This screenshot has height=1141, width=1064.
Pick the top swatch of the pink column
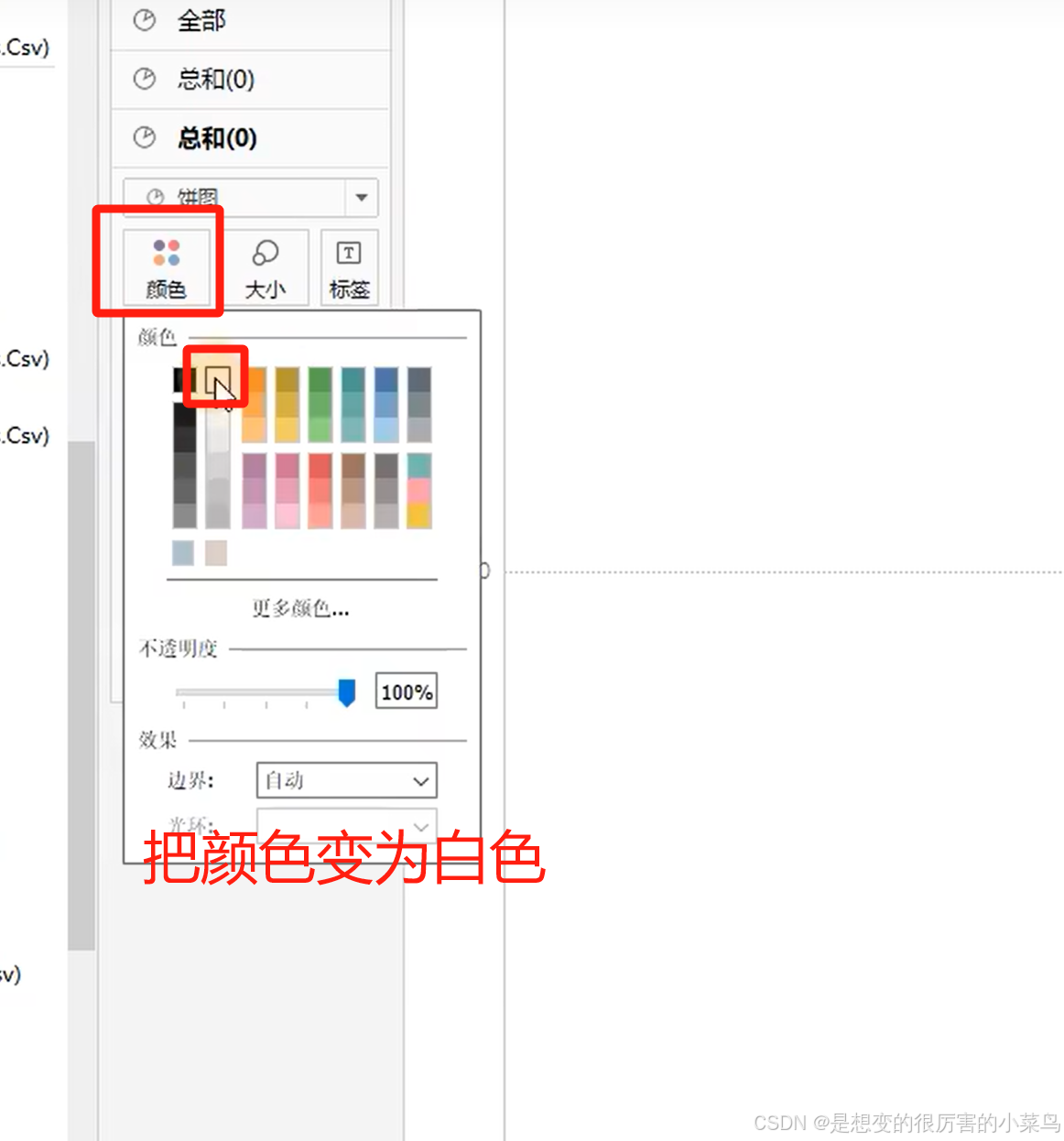pyautogui.click(x=288, y=466)
